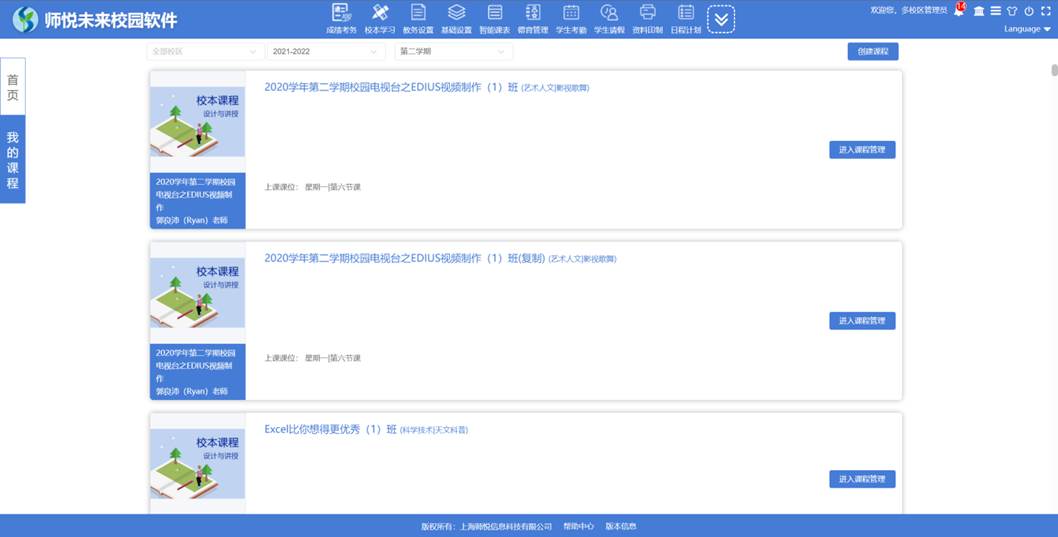Click the 版权所有 company text in the footer
The height and width of the screenshot is (537, 1058).
pos(486,526)
